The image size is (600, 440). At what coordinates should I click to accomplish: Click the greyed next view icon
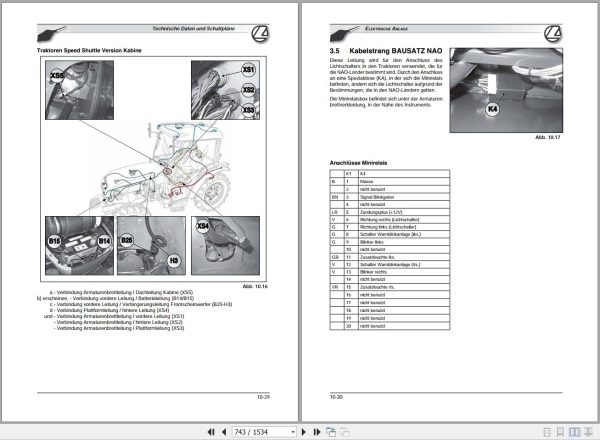[345, 432]
